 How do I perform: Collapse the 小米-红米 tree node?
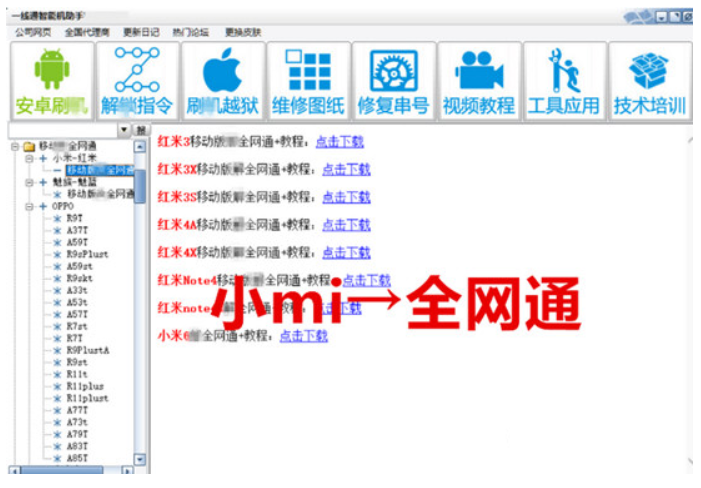(x=29, y=159)
